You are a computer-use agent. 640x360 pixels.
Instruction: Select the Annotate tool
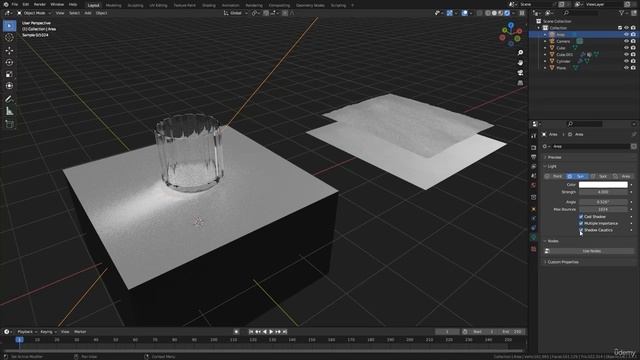(x=9, y=99)
